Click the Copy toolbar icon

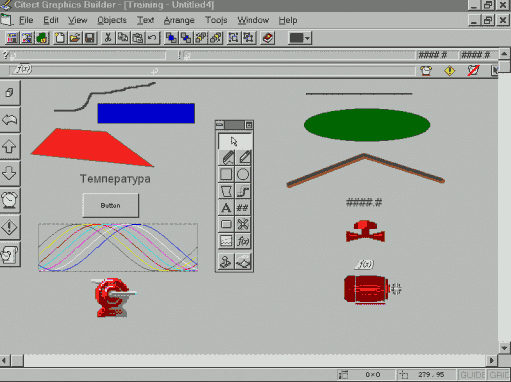(x=123, y=38)
